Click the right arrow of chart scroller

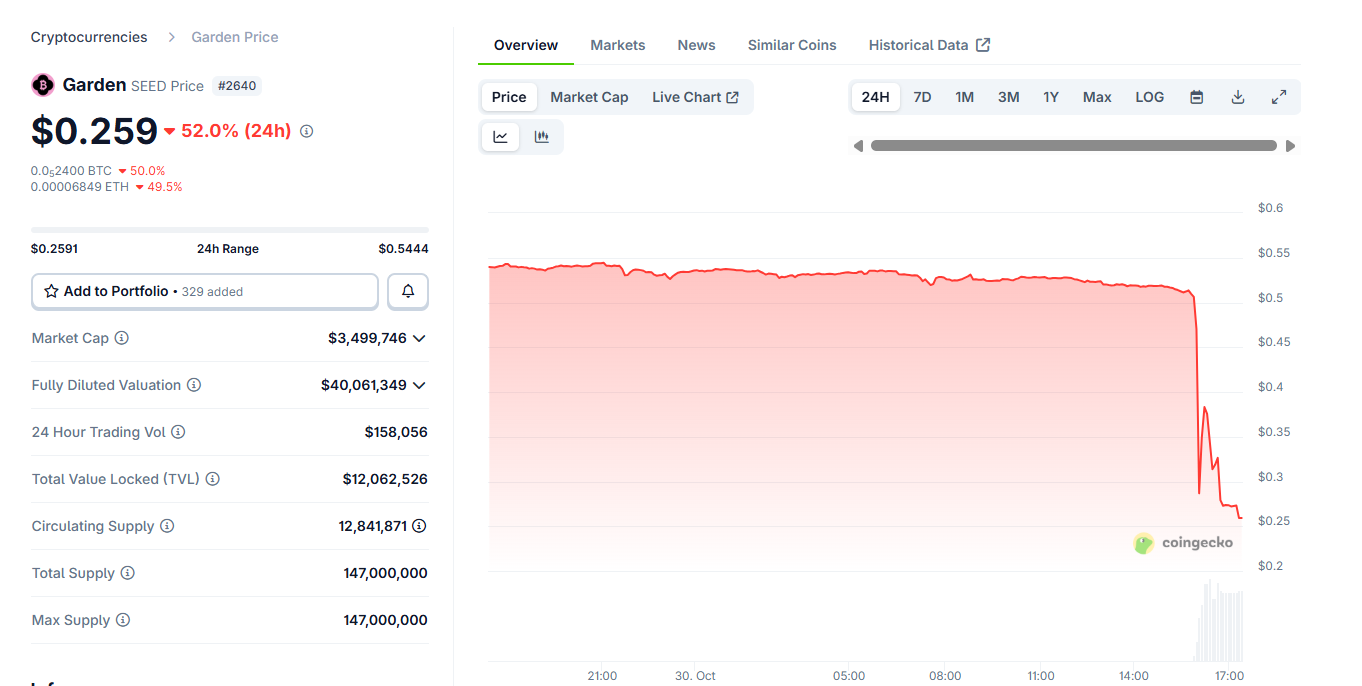click(x=1290, y=146)
